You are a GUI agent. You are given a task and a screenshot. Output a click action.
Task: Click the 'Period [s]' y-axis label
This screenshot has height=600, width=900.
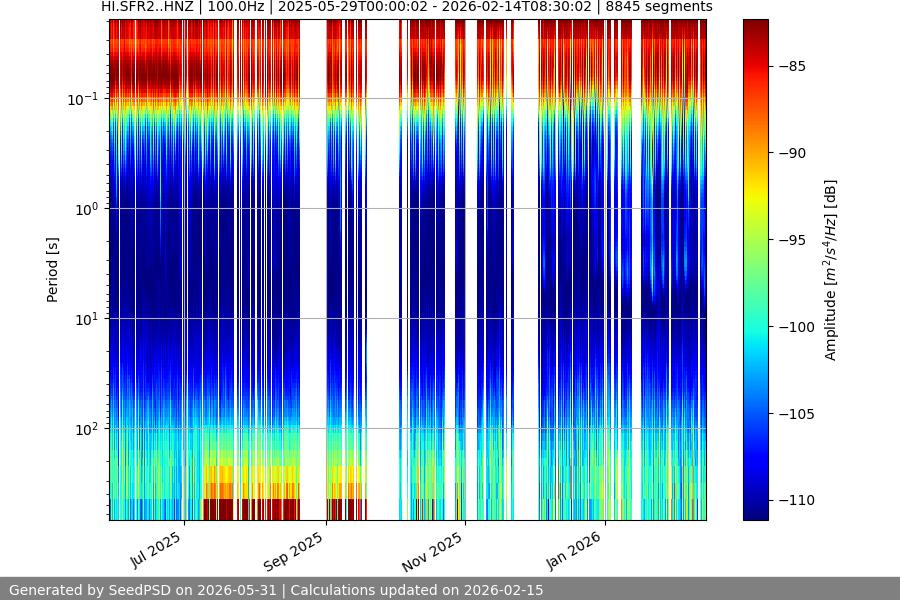click(x=52, y=270)
